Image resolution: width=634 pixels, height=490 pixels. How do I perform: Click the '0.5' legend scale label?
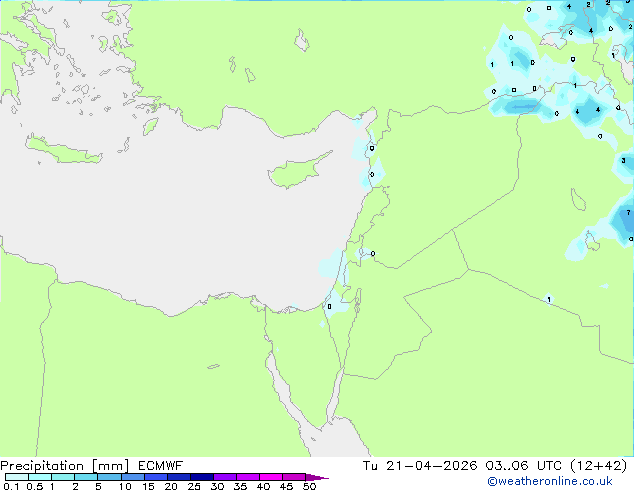[34, 486]
